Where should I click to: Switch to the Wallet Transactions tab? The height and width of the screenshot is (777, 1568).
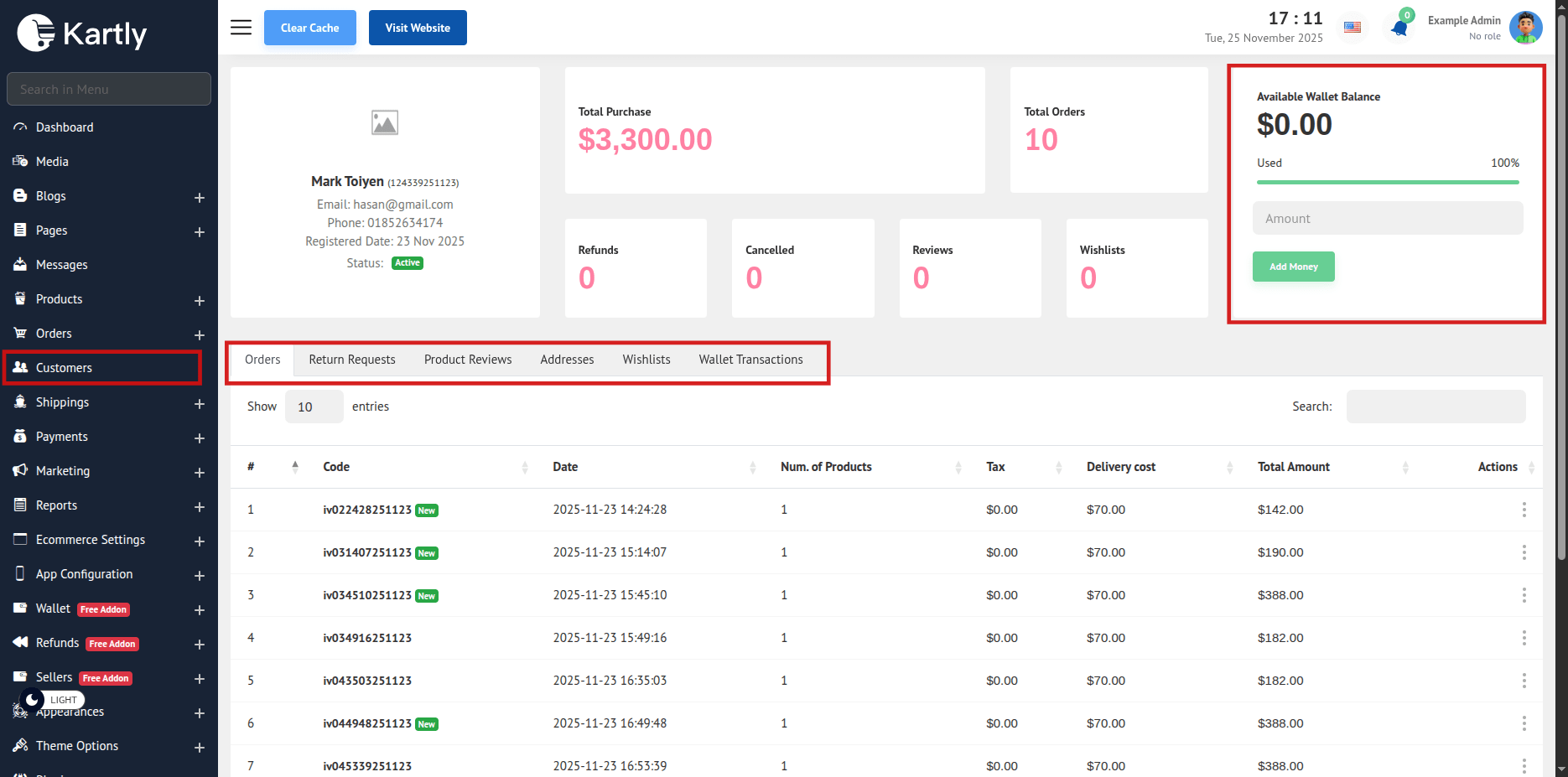[x=750, y=360]
